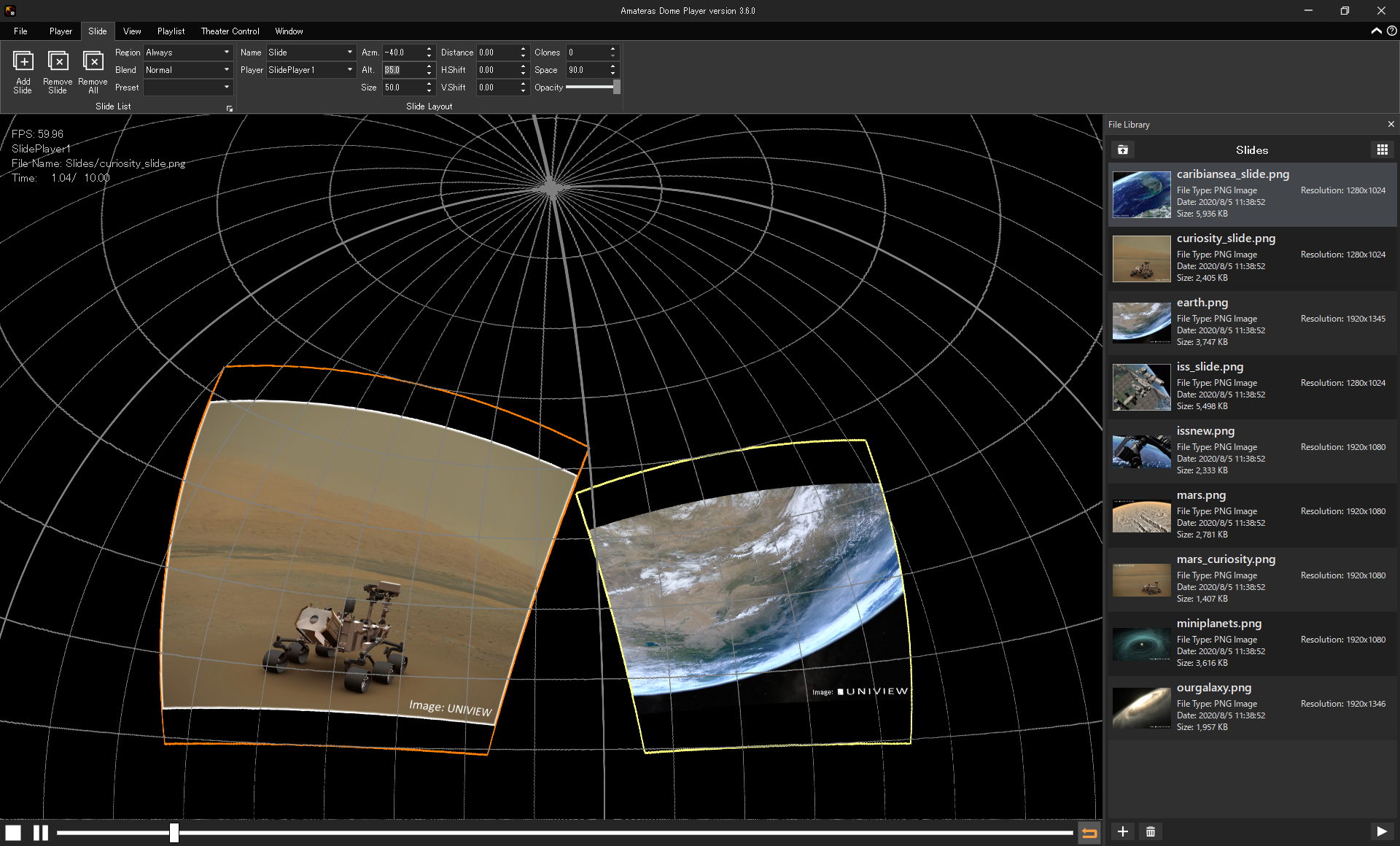Pause the playback
Screen dimensions: 1400x846
pyautogui.click(x=41, y=832)
